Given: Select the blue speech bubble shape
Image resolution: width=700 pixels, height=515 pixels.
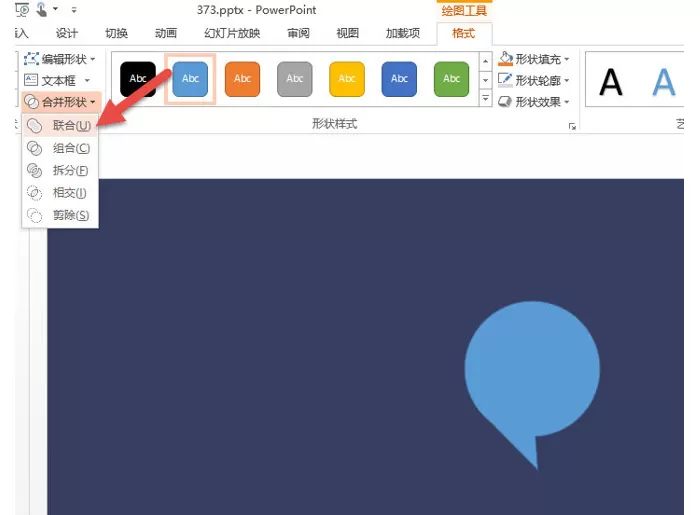Looking at the screenshot, I should coord(532,385).
